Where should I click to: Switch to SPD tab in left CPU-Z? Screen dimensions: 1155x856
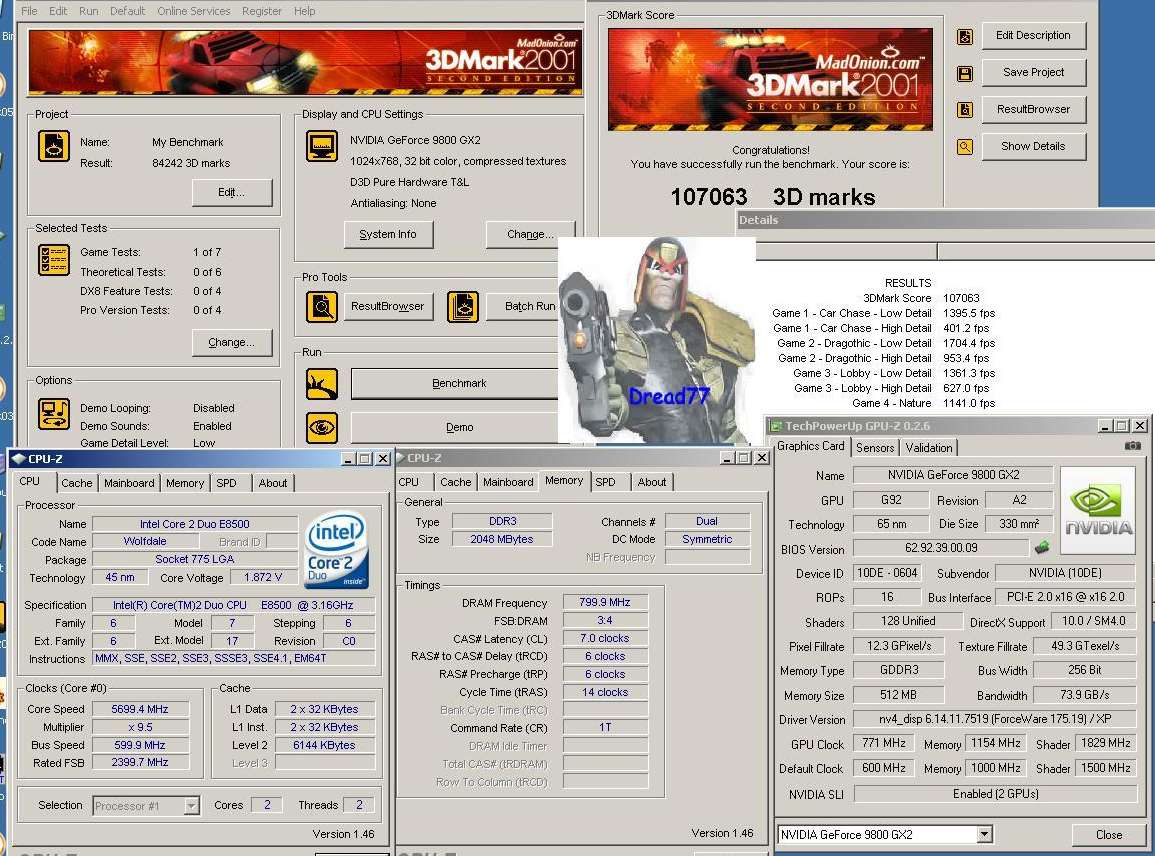[226, 483]
